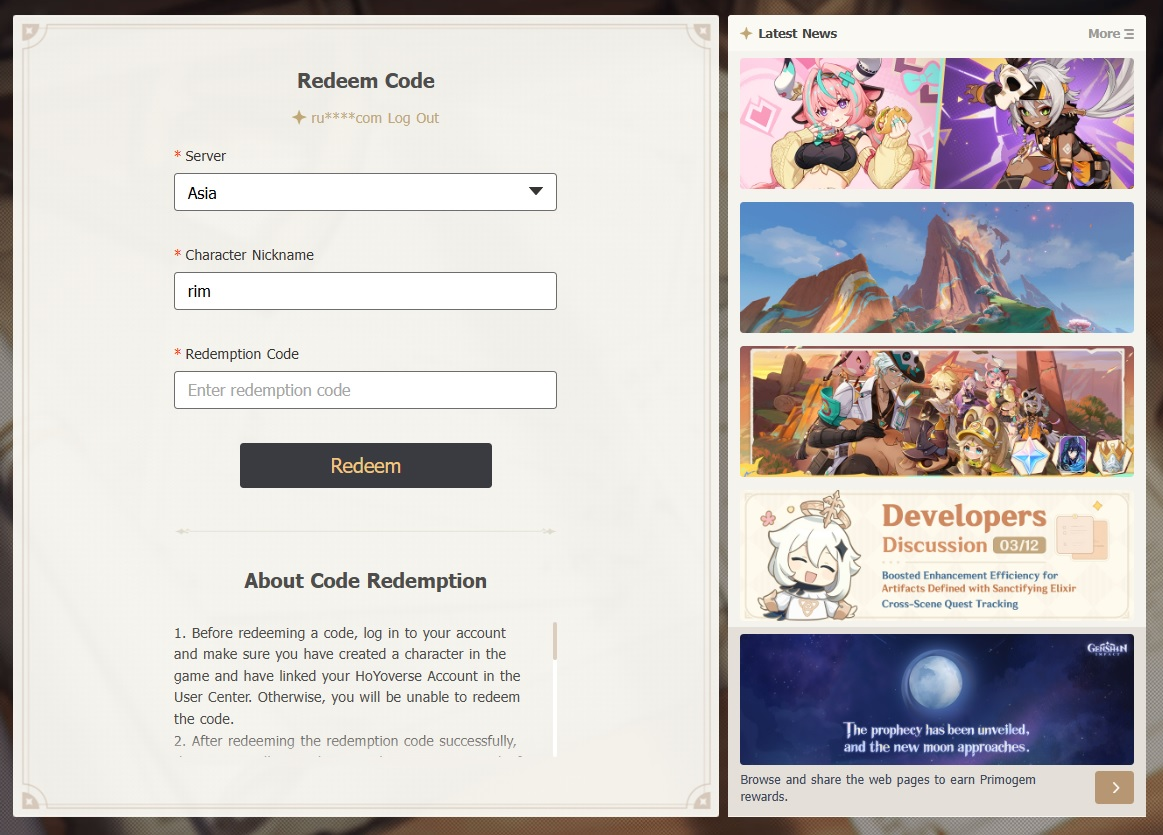Click the orange next arrow button
This screenshot has width=1163, height=835.
click(1114, 788)
